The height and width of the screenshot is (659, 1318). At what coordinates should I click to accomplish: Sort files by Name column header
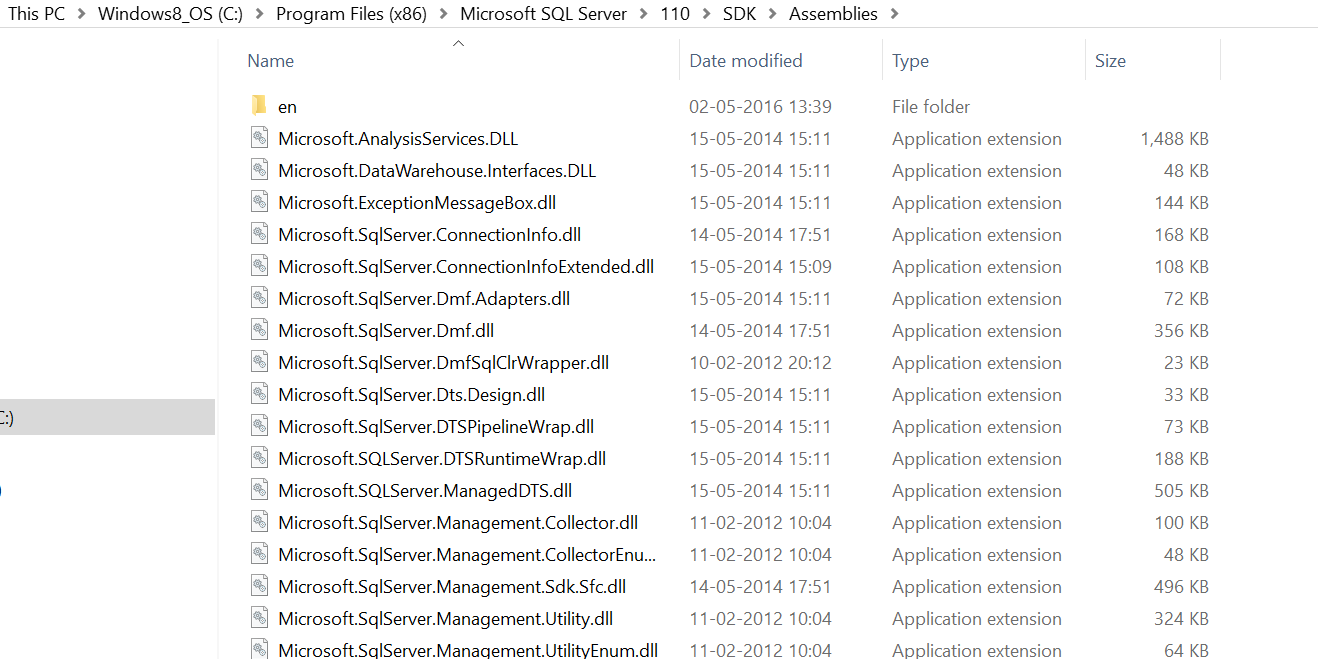[x=271, y=61]
